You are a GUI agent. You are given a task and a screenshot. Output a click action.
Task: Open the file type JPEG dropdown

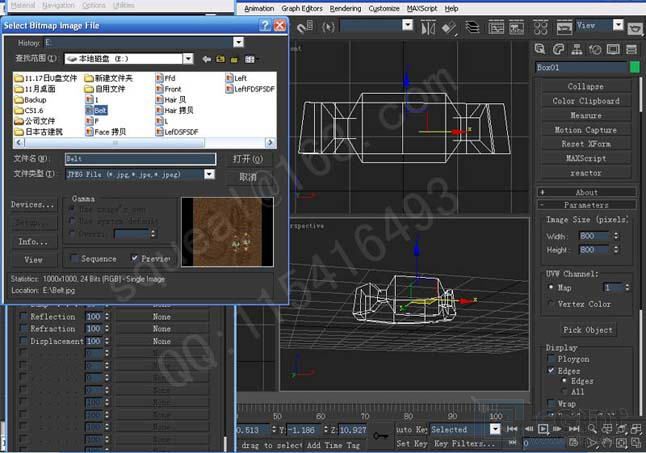209,174
